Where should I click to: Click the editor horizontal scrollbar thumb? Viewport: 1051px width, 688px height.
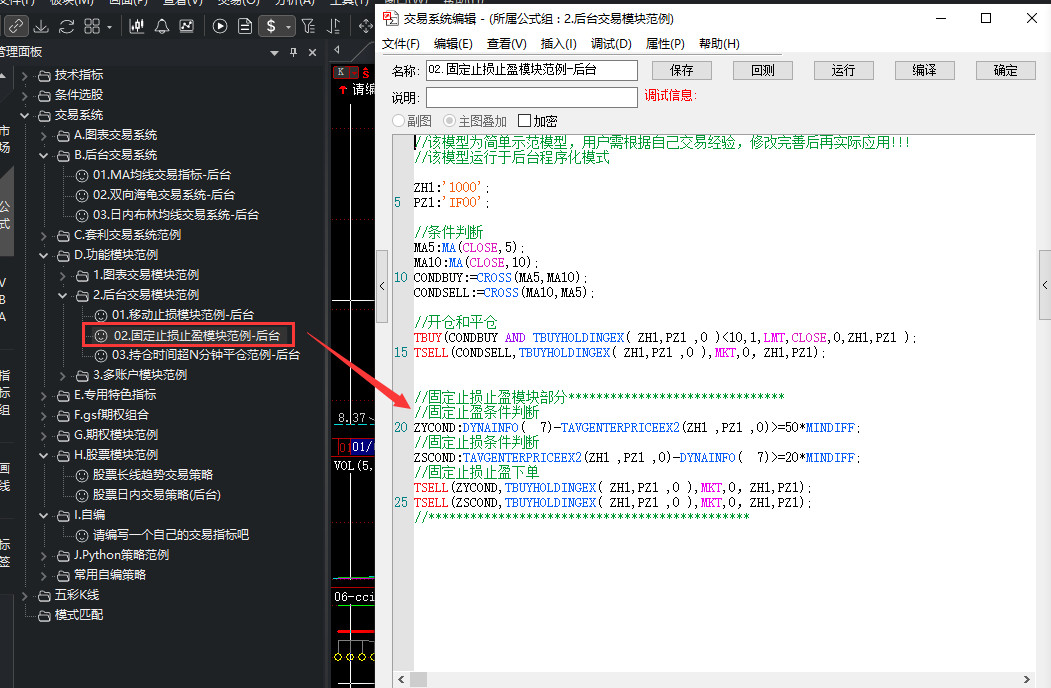tap(418, 679)
